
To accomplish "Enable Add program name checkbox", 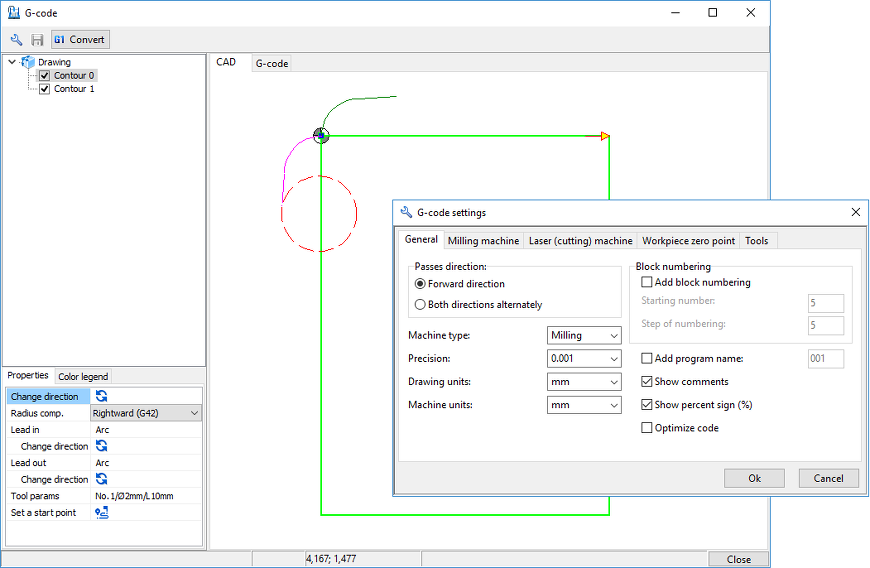I will (x=646, y=358).
